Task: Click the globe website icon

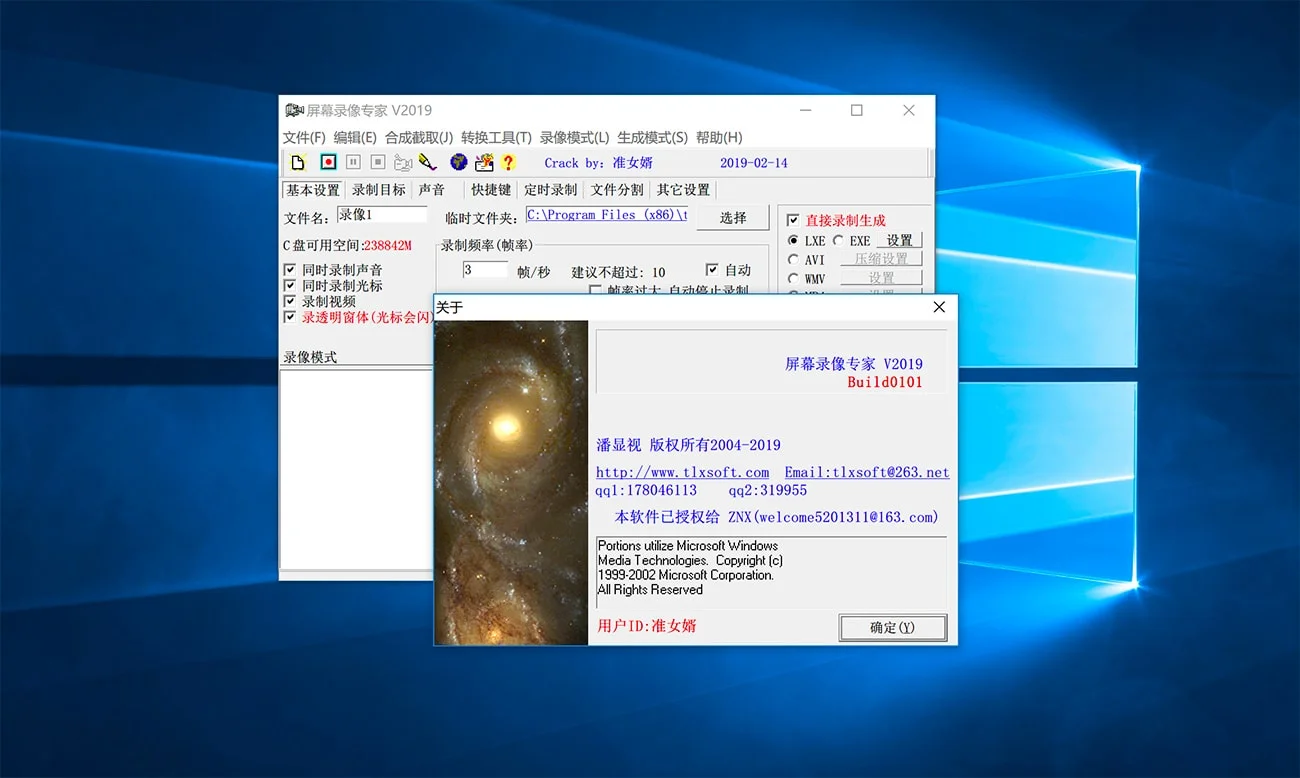Action: [x=459, y=162]
